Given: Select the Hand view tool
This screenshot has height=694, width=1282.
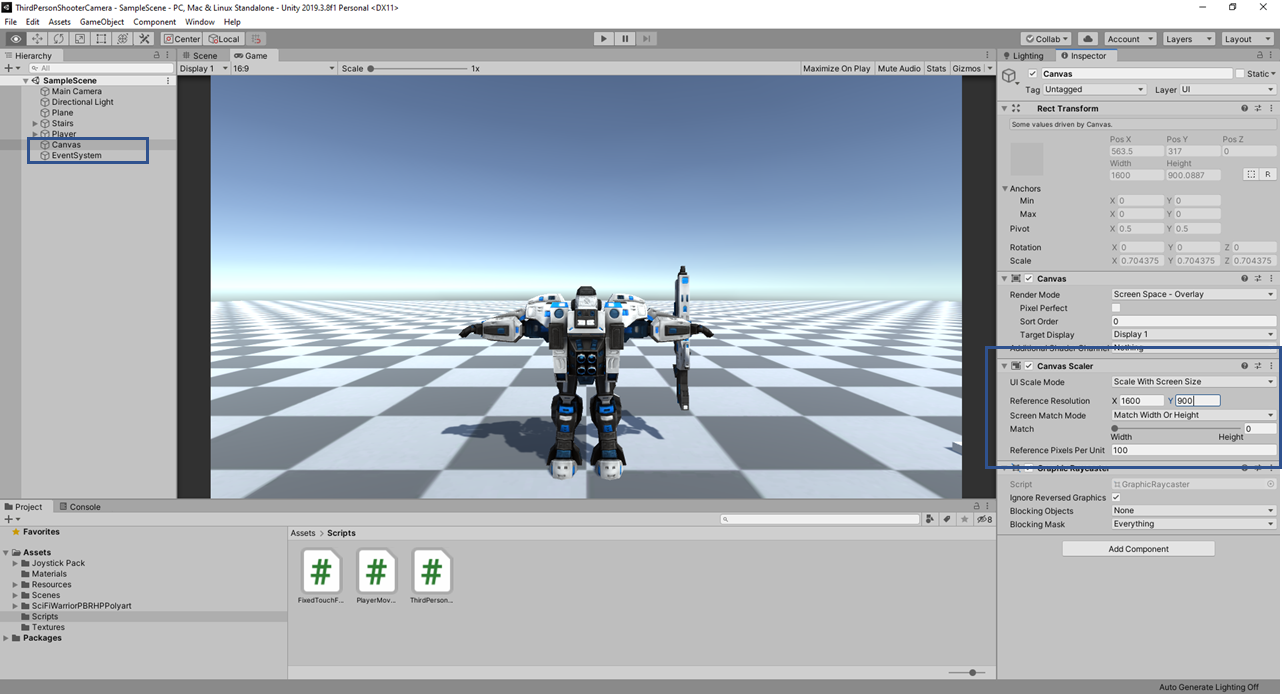Looking at the screenshot, I should click(x=16, y=39).
